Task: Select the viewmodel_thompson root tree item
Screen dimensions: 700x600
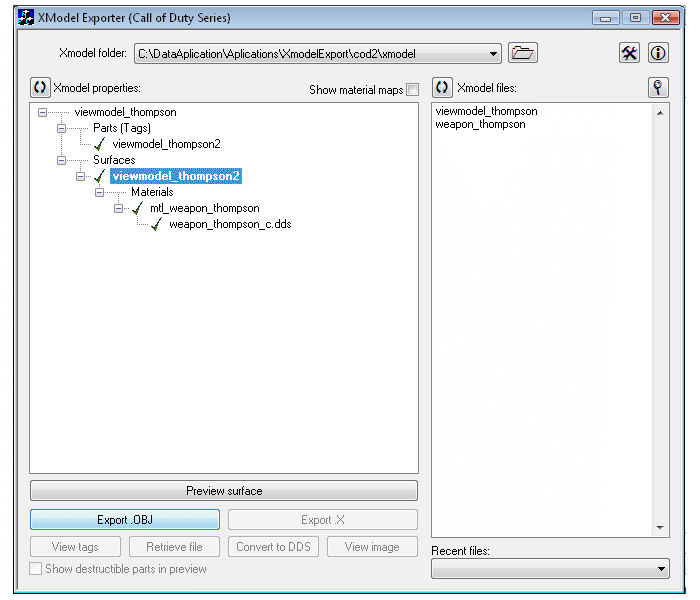Action: point(125,112)
